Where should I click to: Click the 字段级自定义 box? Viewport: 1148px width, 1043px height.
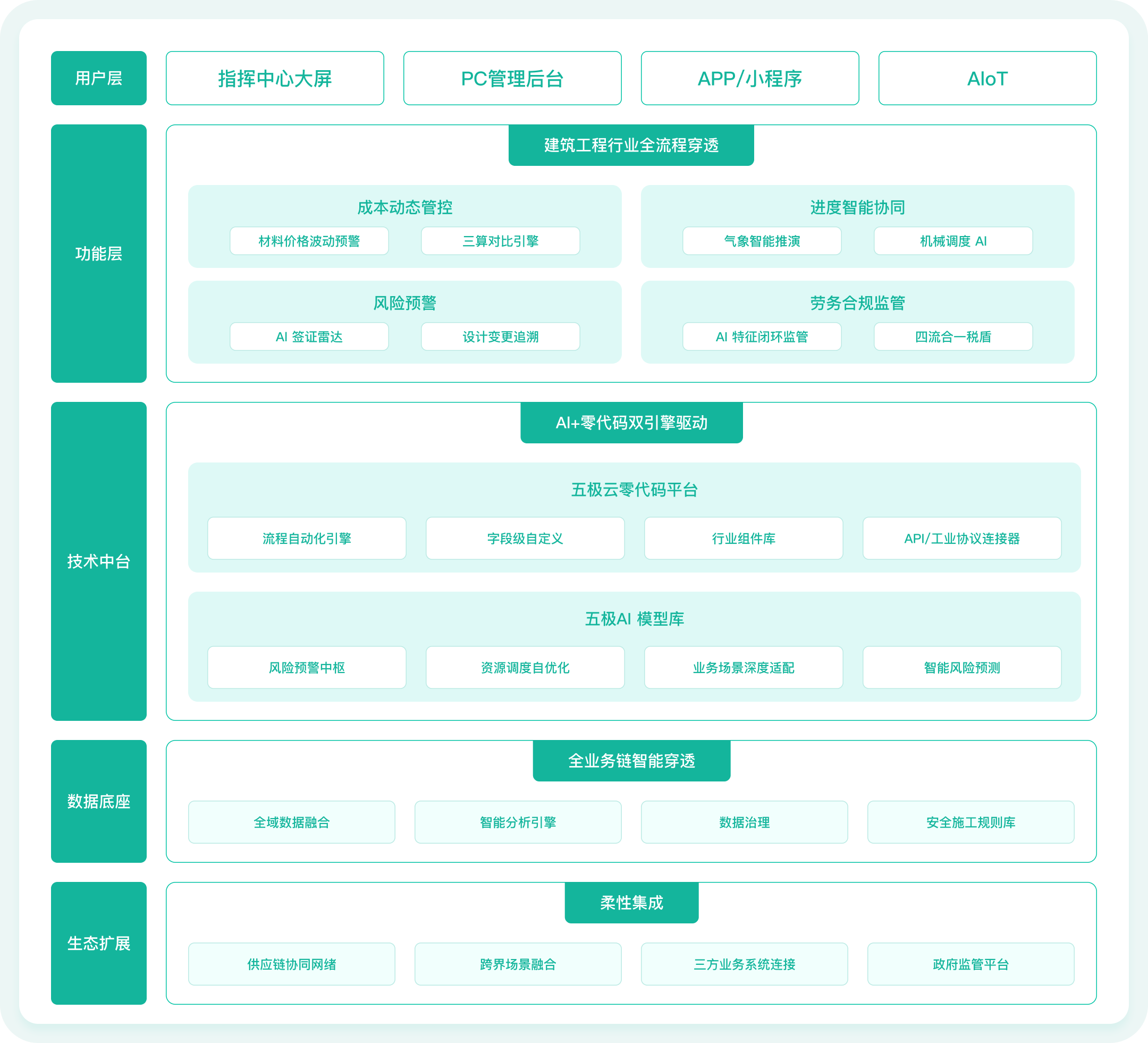(x=525, y=539)
